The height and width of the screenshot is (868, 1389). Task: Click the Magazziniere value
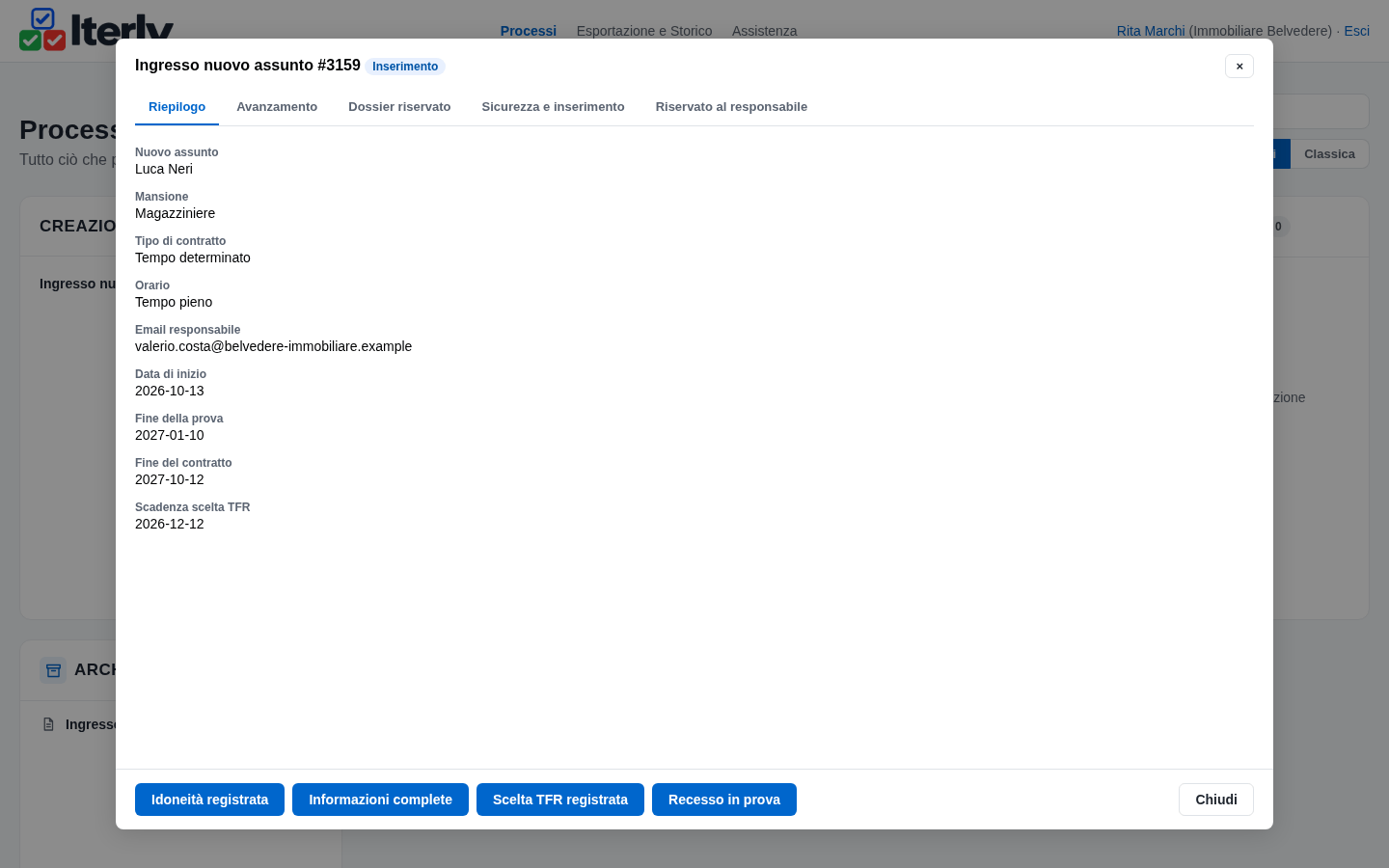[x=175, y=213]
